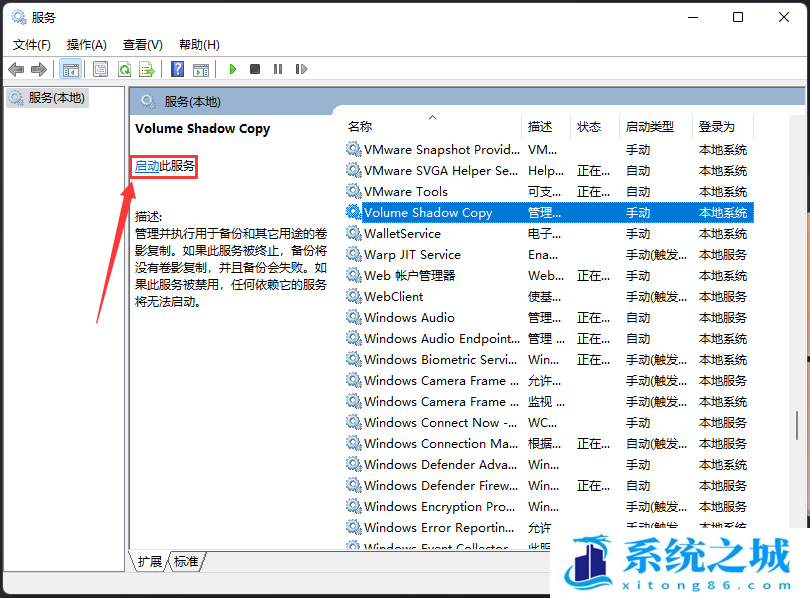Click the vertical scrollbar thumb
The height and width of the screenshot is (598, 810).
[797, 426]
